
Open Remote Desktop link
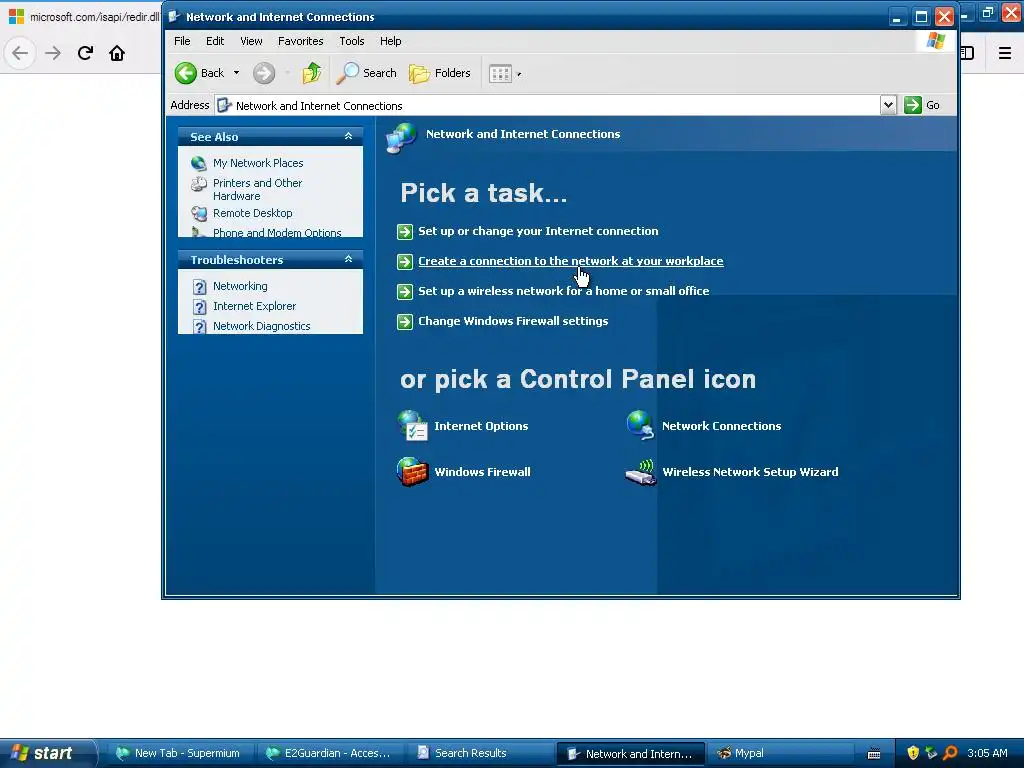click(x=252, y=213)
